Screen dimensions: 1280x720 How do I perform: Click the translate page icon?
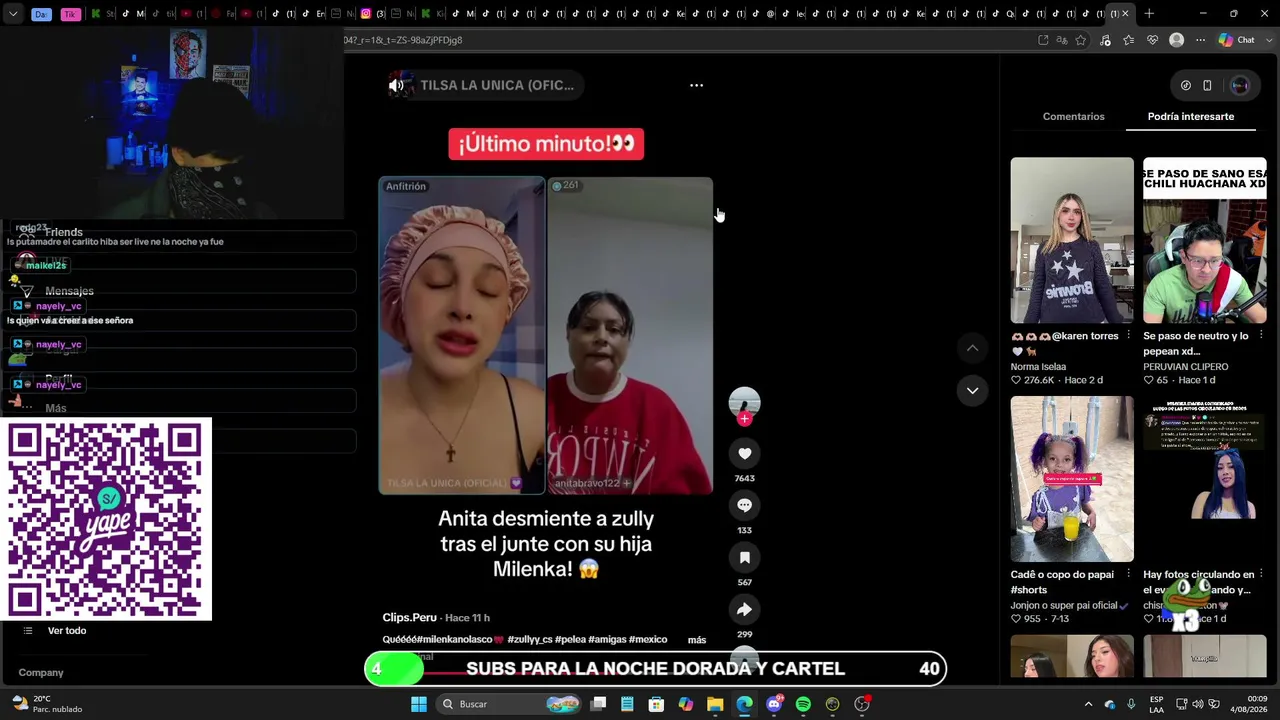[1062, 40]
